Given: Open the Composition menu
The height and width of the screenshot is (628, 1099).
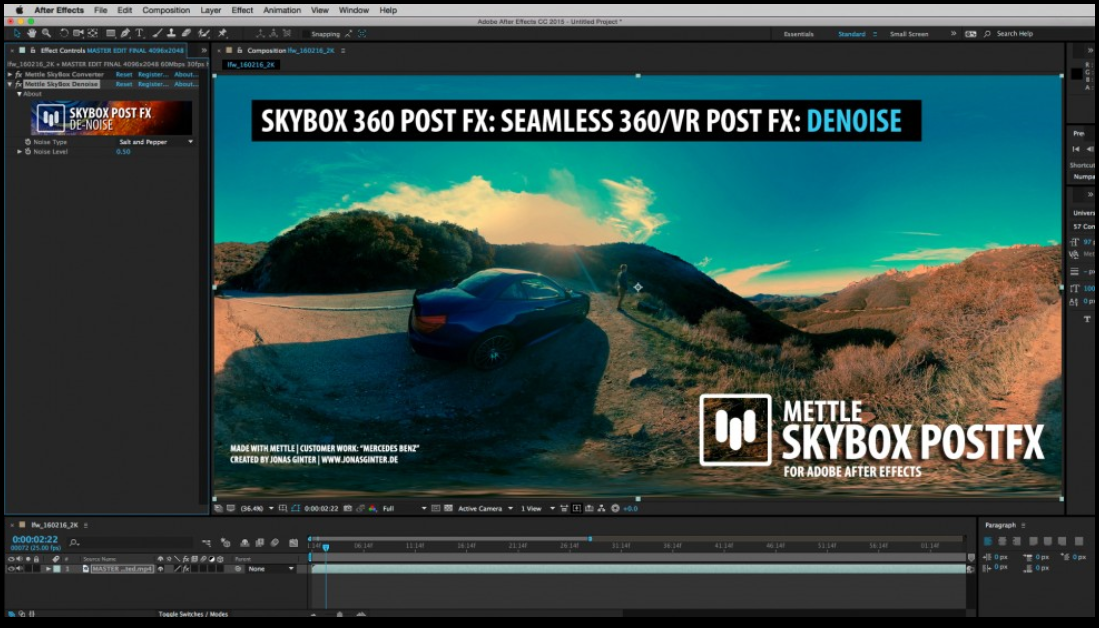Looking at the screenshot, I should tap(166, 11).
